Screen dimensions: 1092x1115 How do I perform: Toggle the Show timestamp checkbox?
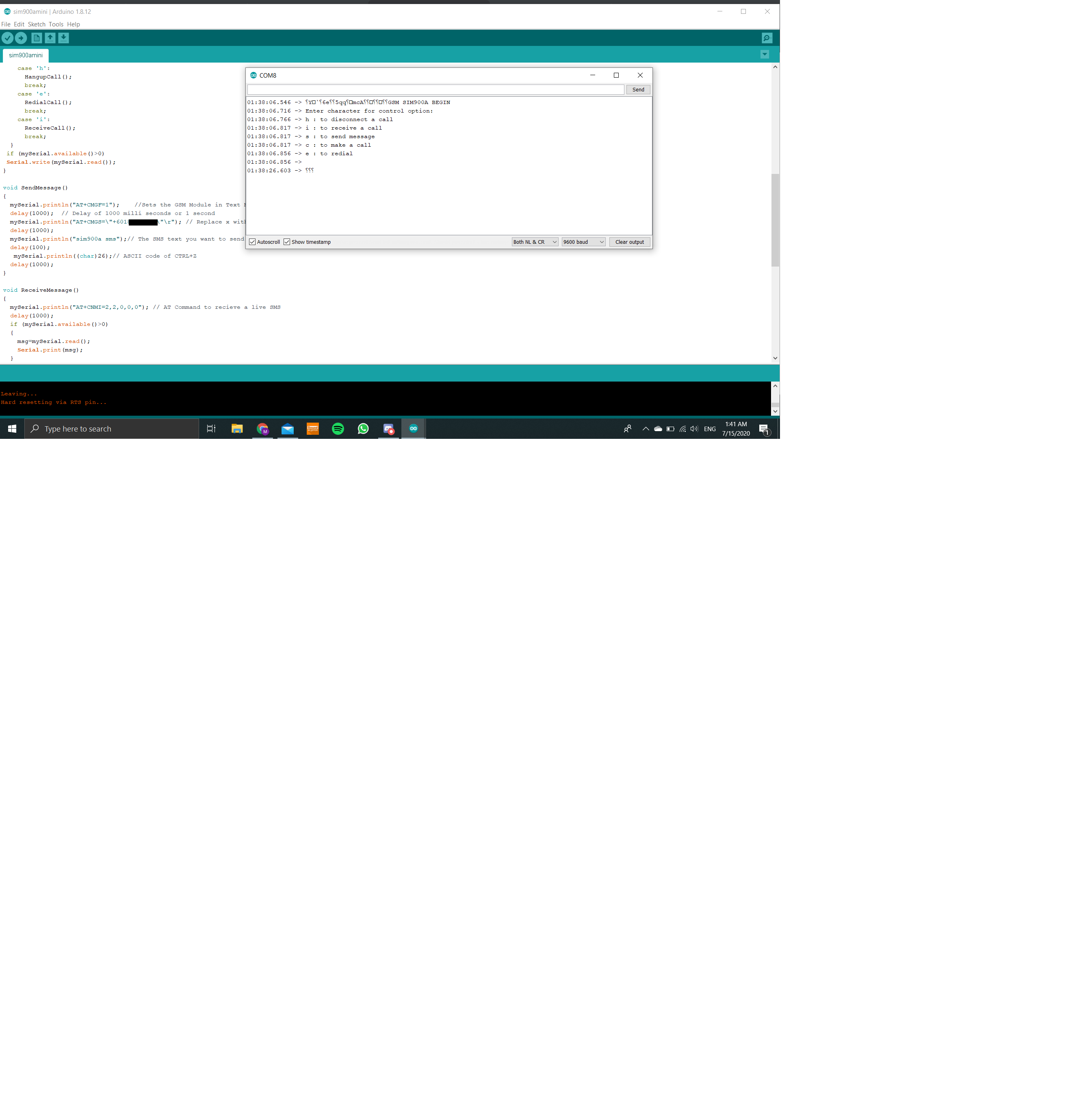[287, 242]
